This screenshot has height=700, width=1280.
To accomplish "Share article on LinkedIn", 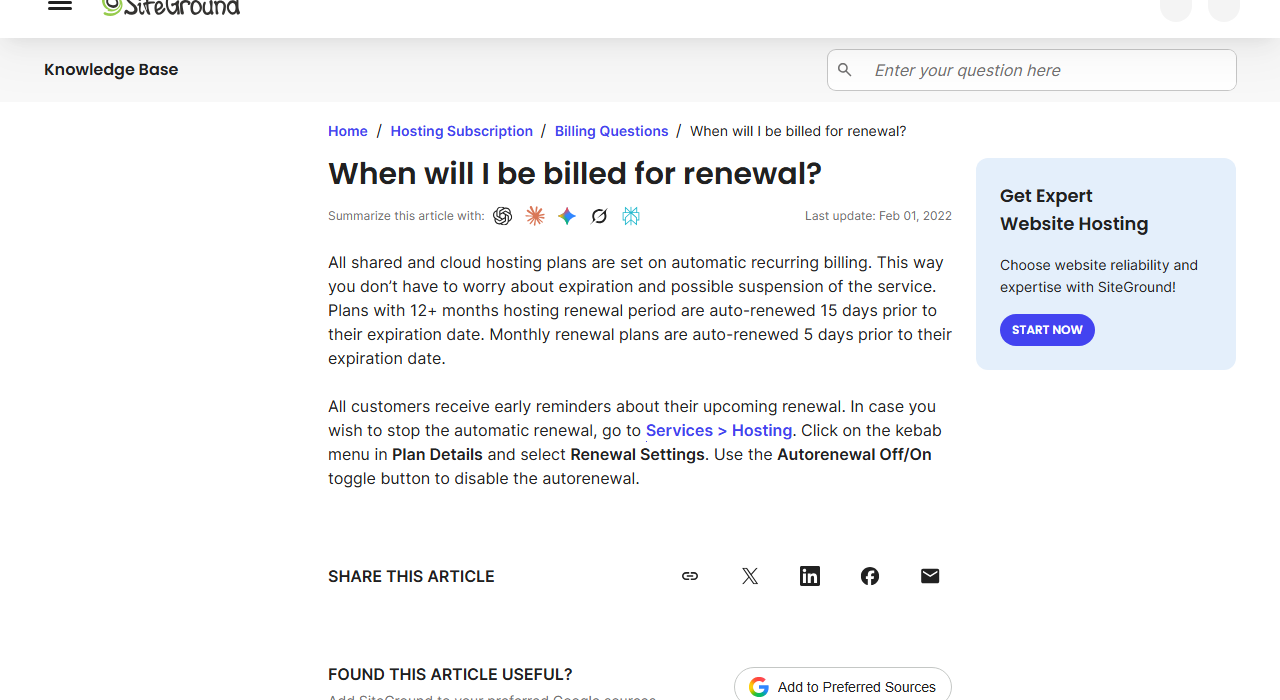I will tap(810, 576).
